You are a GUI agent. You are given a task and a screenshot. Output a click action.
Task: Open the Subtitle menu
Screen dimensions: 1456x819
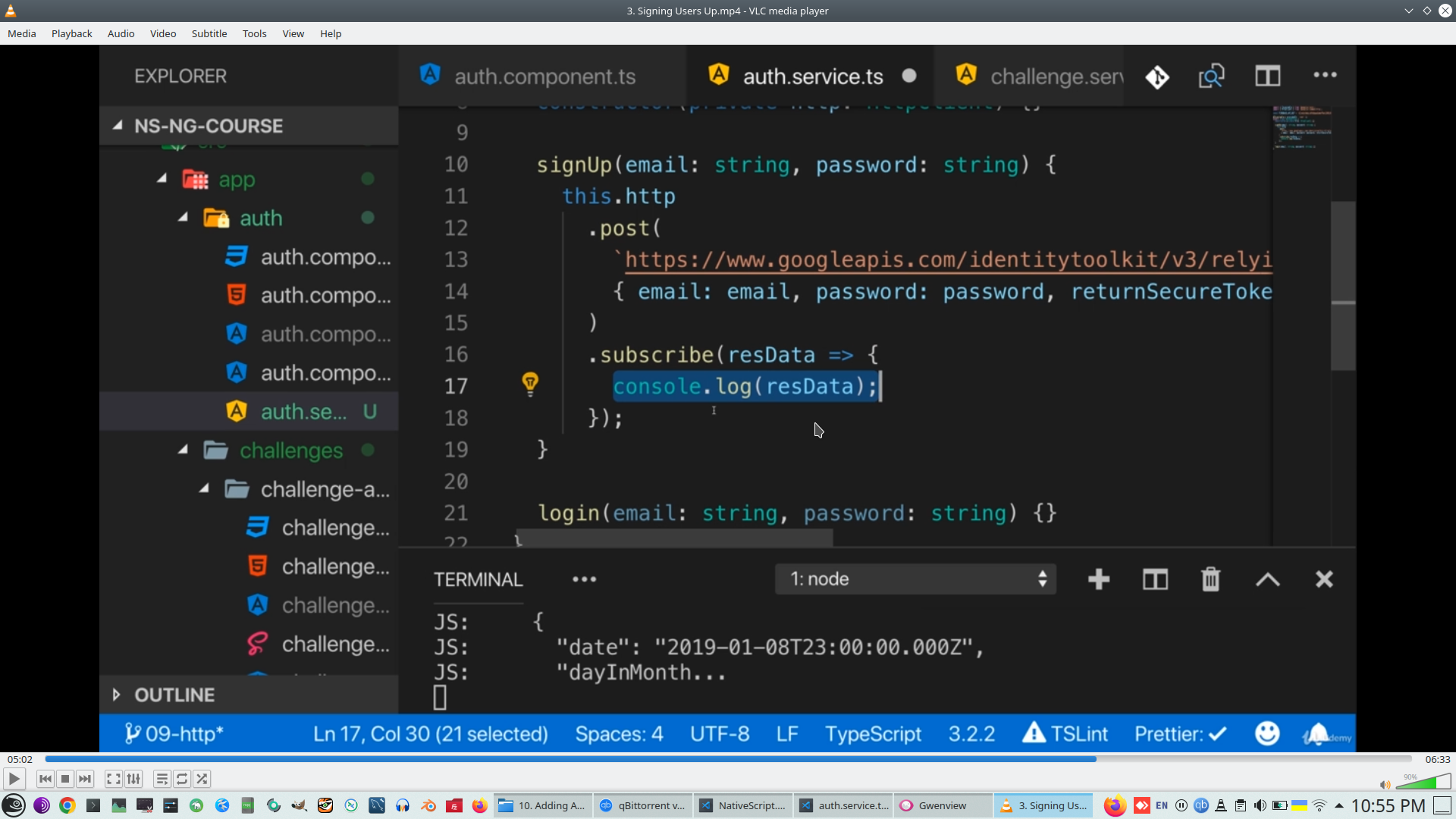pos(209,33)
